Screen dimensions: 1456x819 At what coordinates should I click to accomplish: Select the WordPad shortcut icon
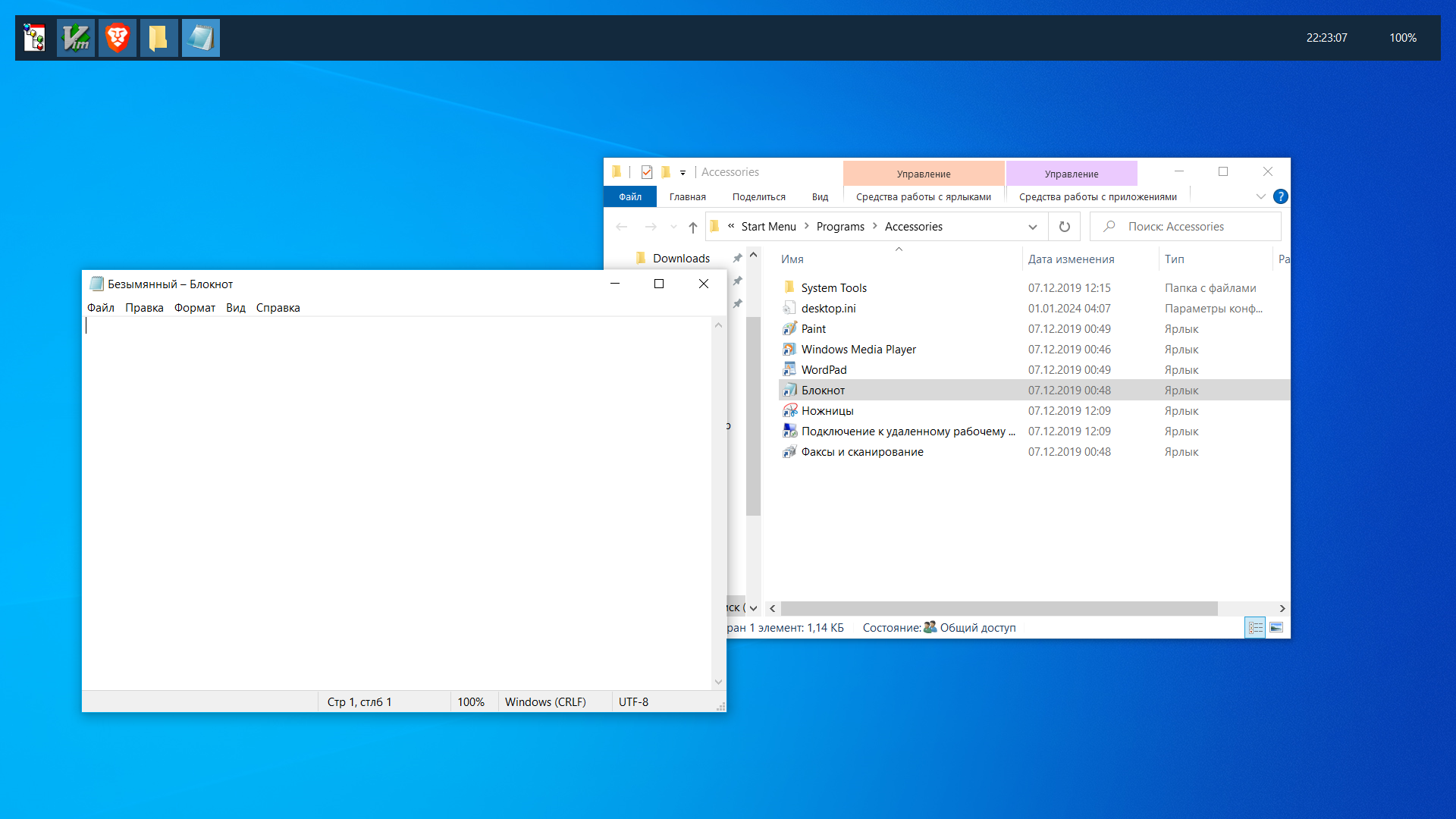click(x=789, y=369)
